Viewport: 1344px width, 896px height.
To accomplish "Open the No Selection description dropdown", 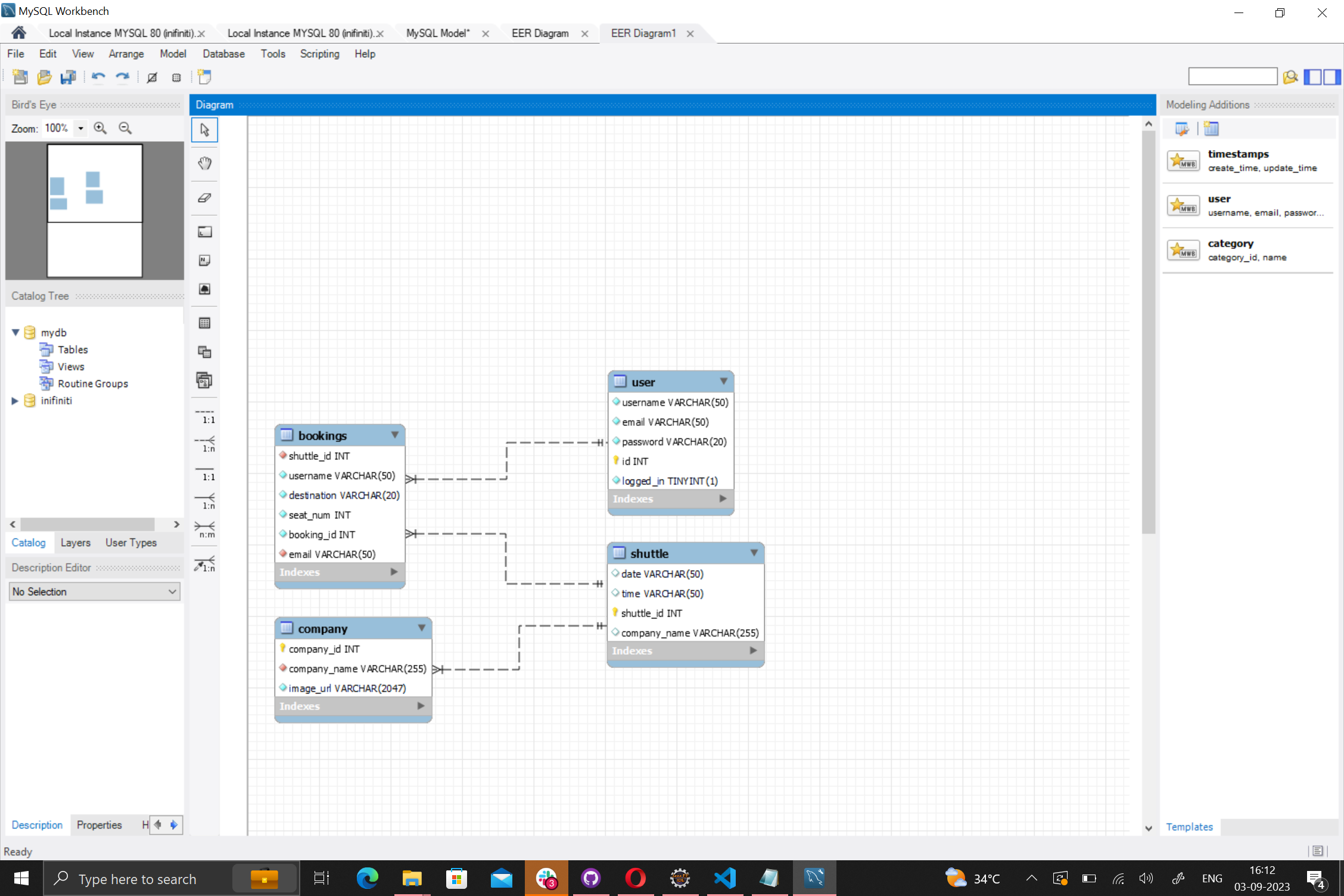I will point(95,592).
